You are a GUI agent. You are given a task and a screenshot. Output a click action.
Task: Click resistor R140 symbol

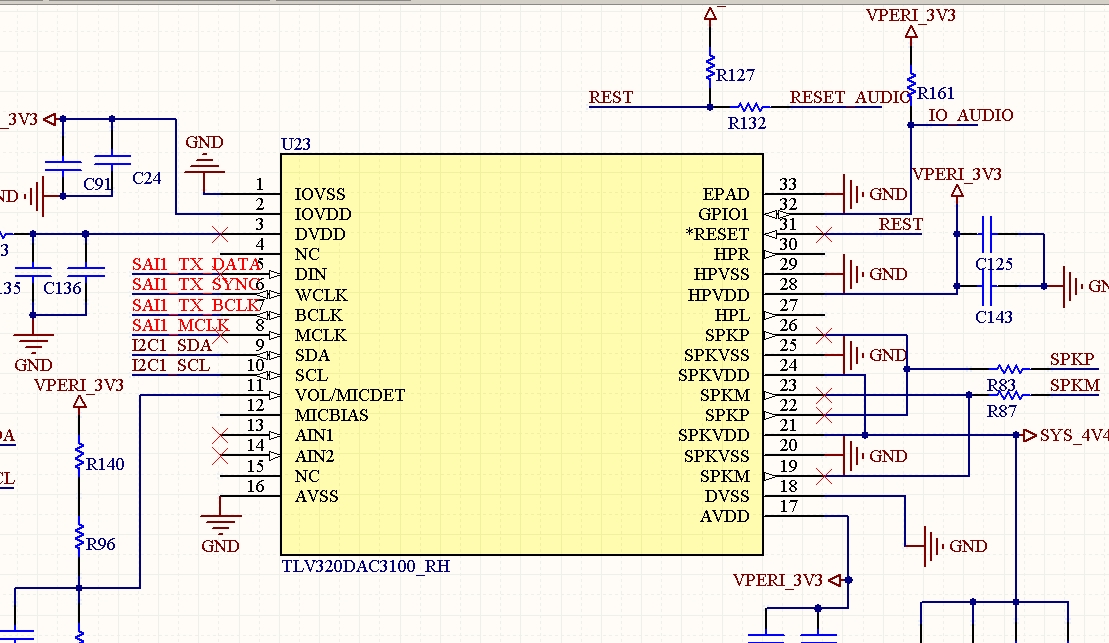point(79,456)
